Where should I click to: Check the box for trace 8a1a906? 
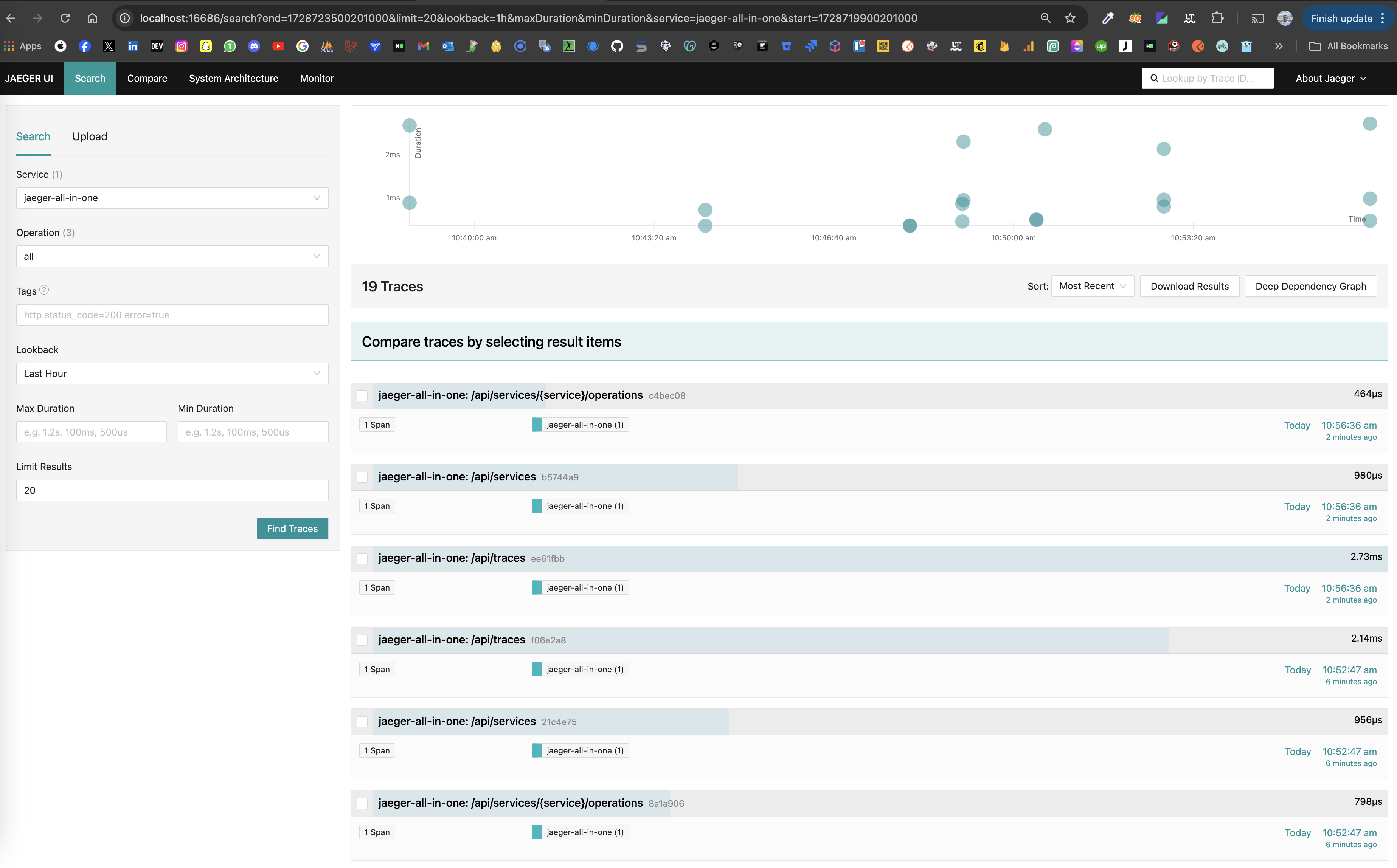362,803
